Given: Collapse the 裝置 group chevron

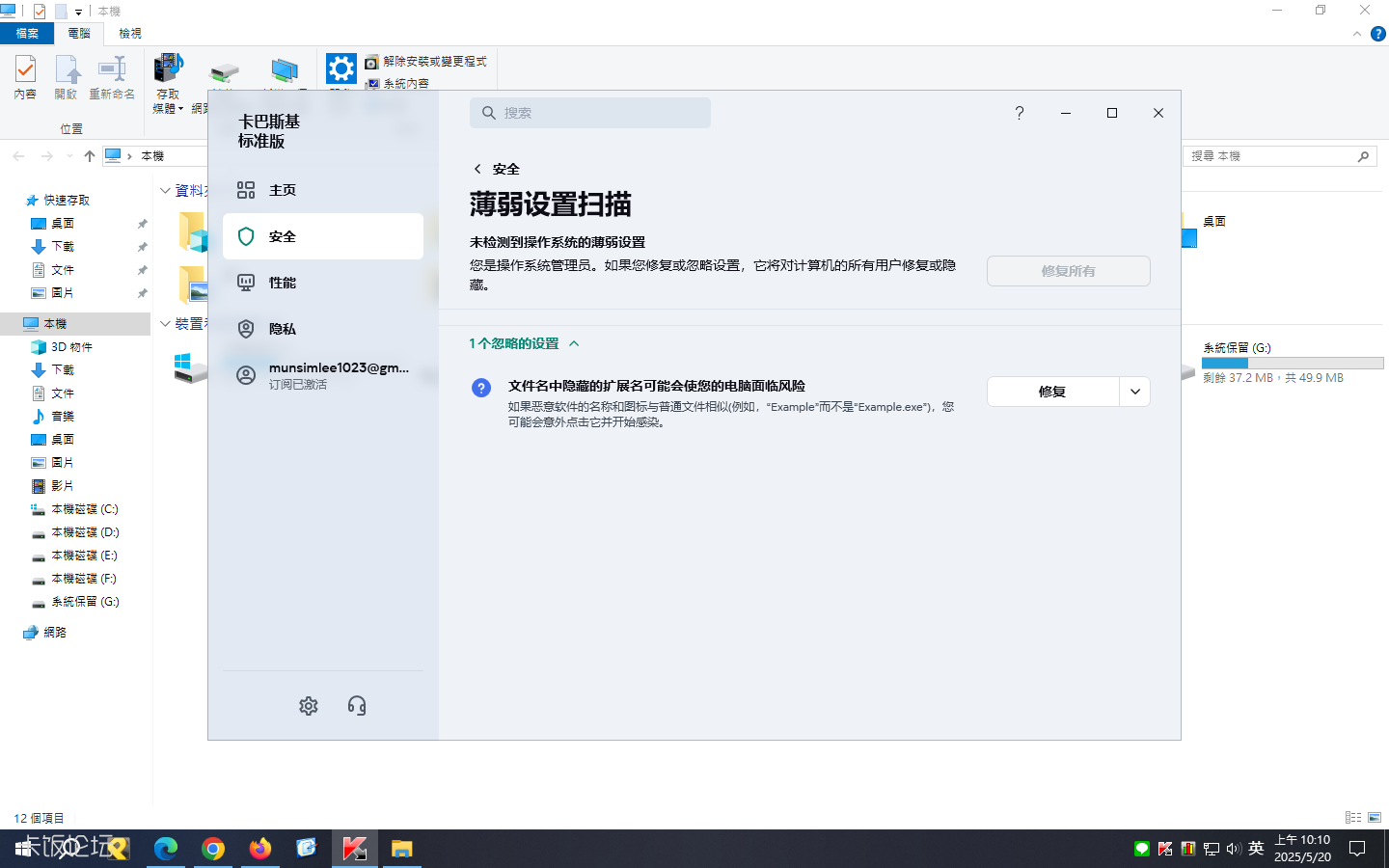Looking at the screenshot, I should [165, 324].
